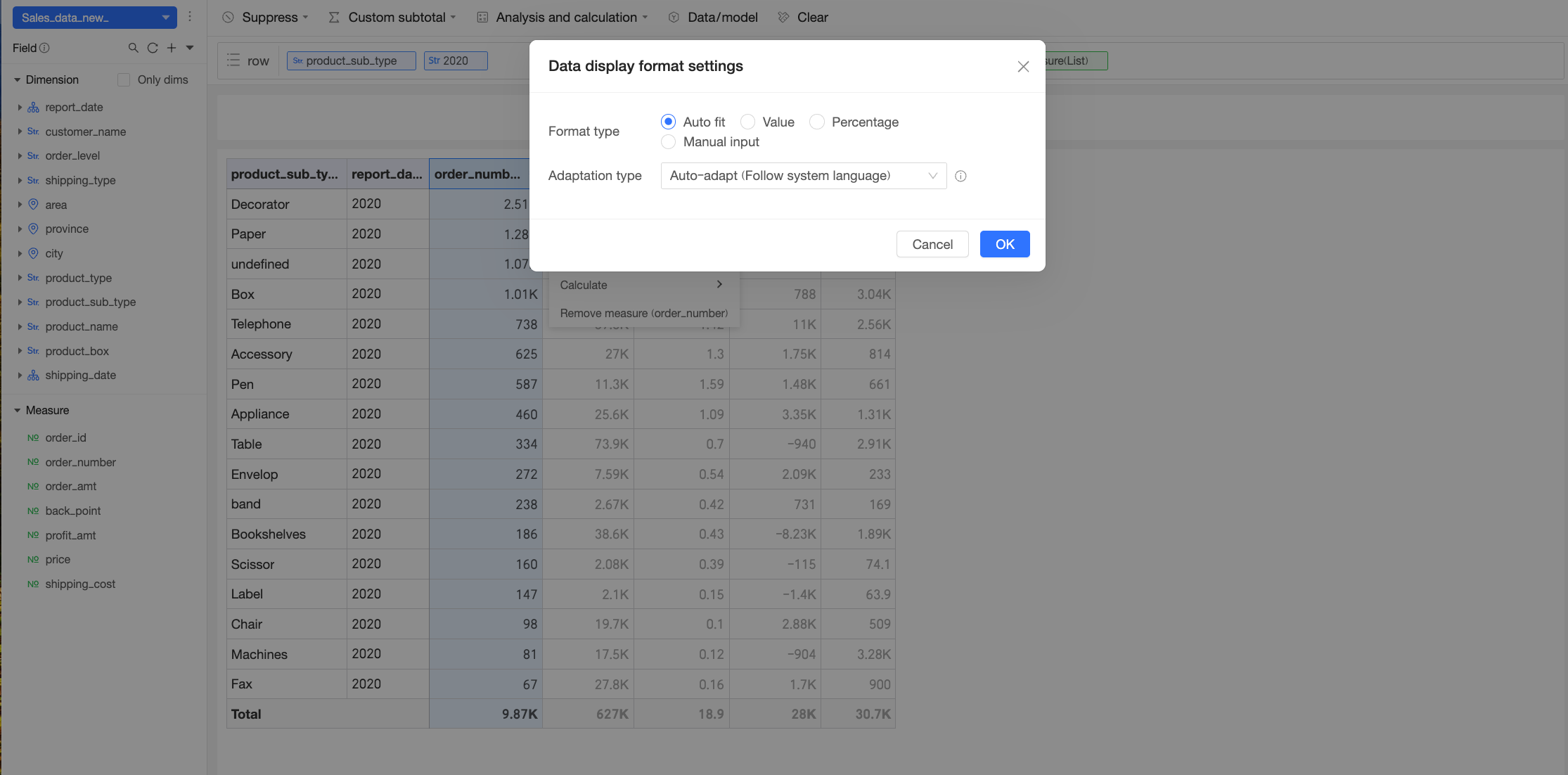The height and width of the screenshot is (775, 1568).
Task: Click the Data/model toolbar button
Action: click(x=713, y=17)
